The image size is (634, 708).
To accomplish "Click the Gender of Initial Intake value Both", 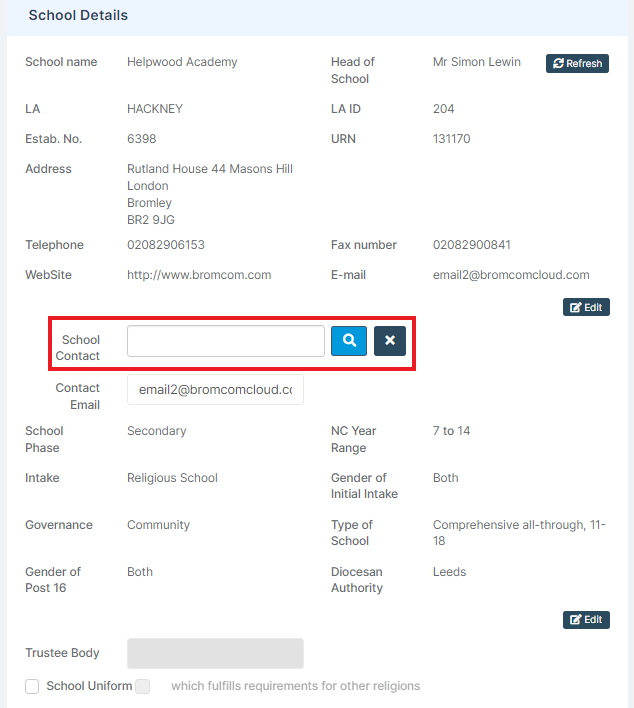I will point(446,478).
